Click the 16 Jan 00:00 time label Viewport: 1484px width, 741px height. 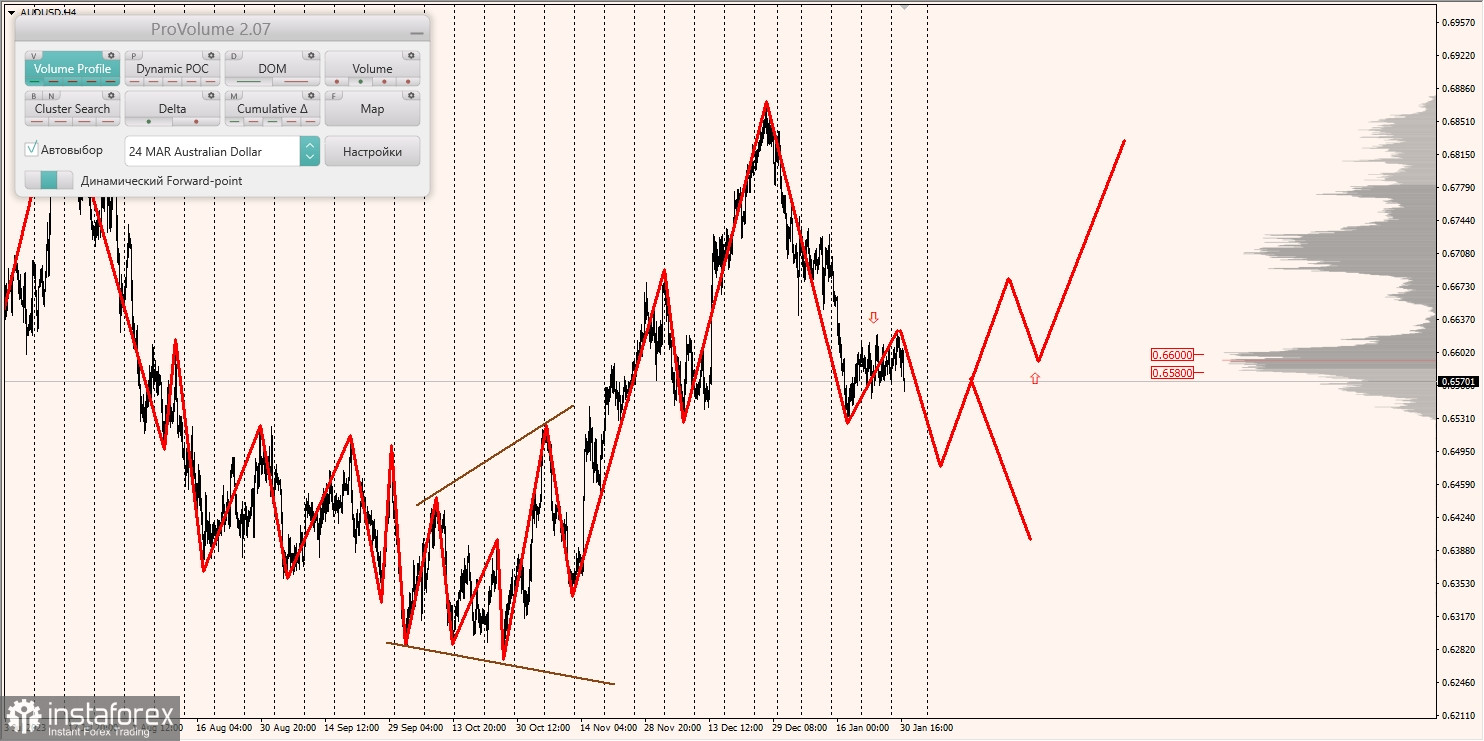(x=862, y=727)
